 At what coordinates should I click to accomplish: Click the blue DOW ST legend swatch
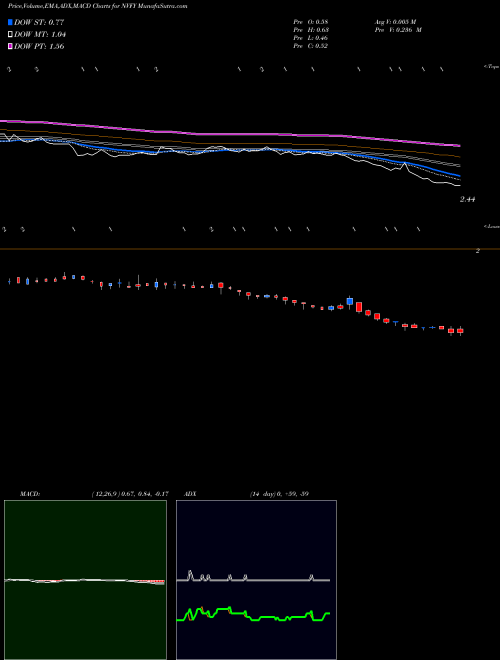point(10,22)
